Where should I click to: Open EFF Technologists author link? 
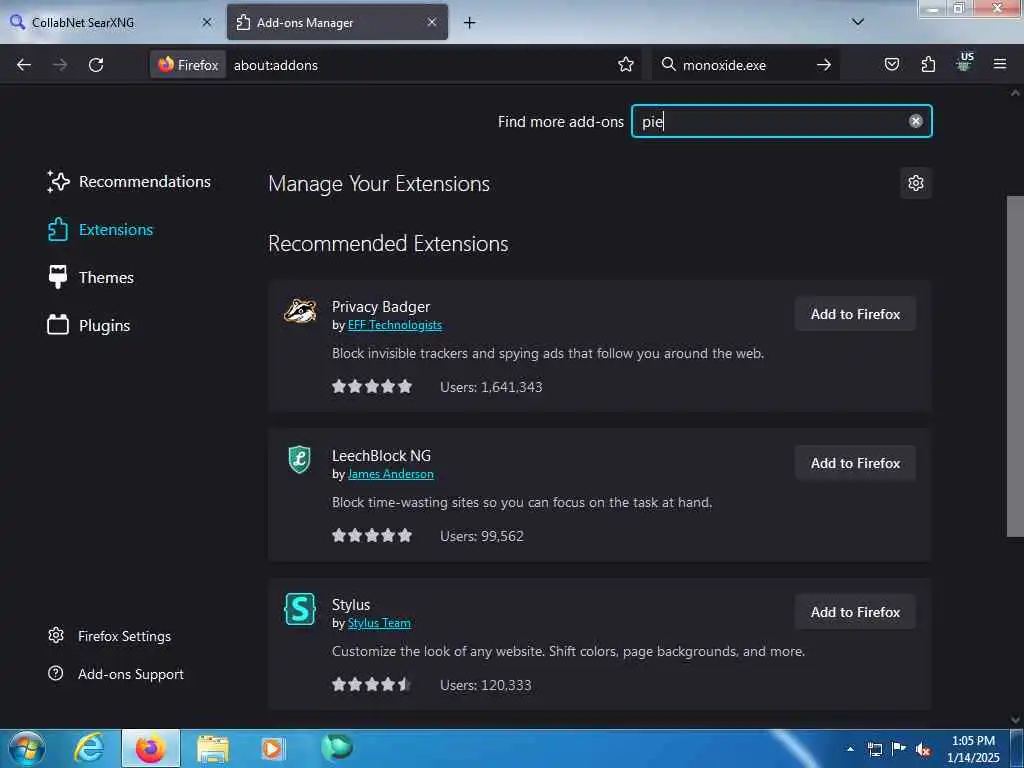tap(394, 325)
